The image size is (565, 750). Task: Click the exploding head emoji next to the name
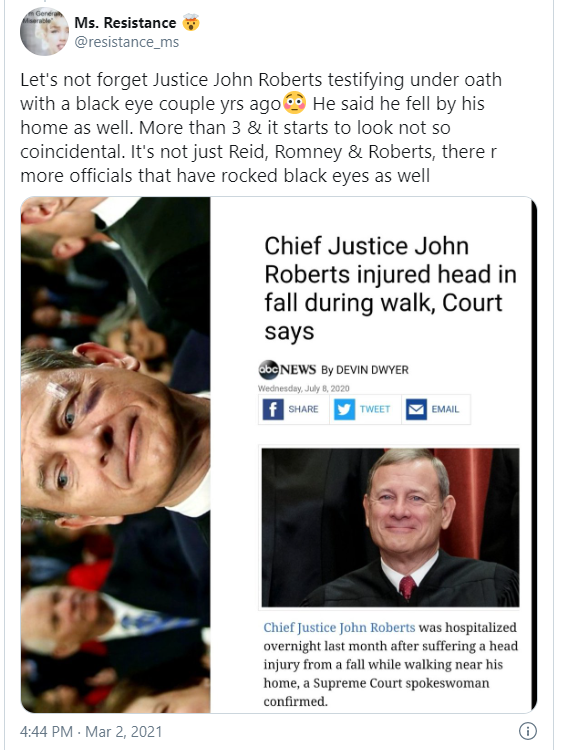pos(191,22)
